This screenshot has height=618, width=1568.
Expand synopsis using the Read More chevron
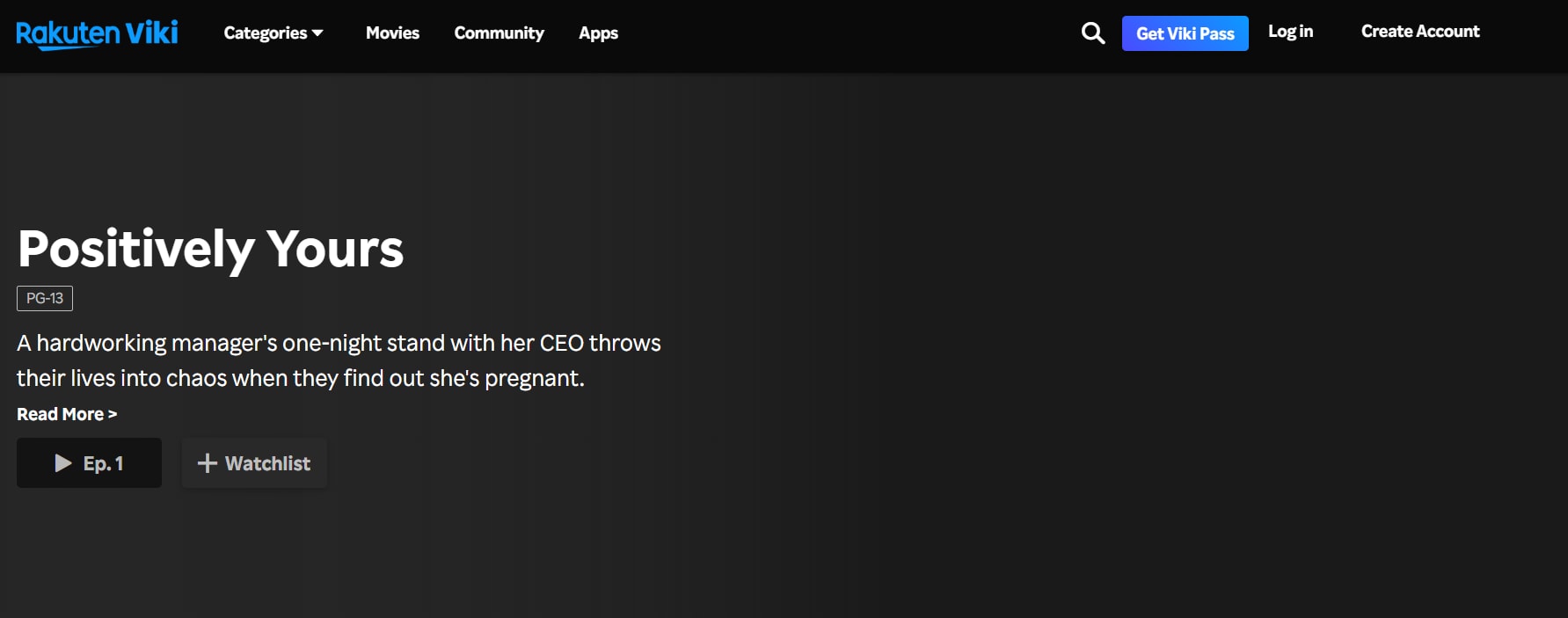pyautogui.click(x=113, y=414)
